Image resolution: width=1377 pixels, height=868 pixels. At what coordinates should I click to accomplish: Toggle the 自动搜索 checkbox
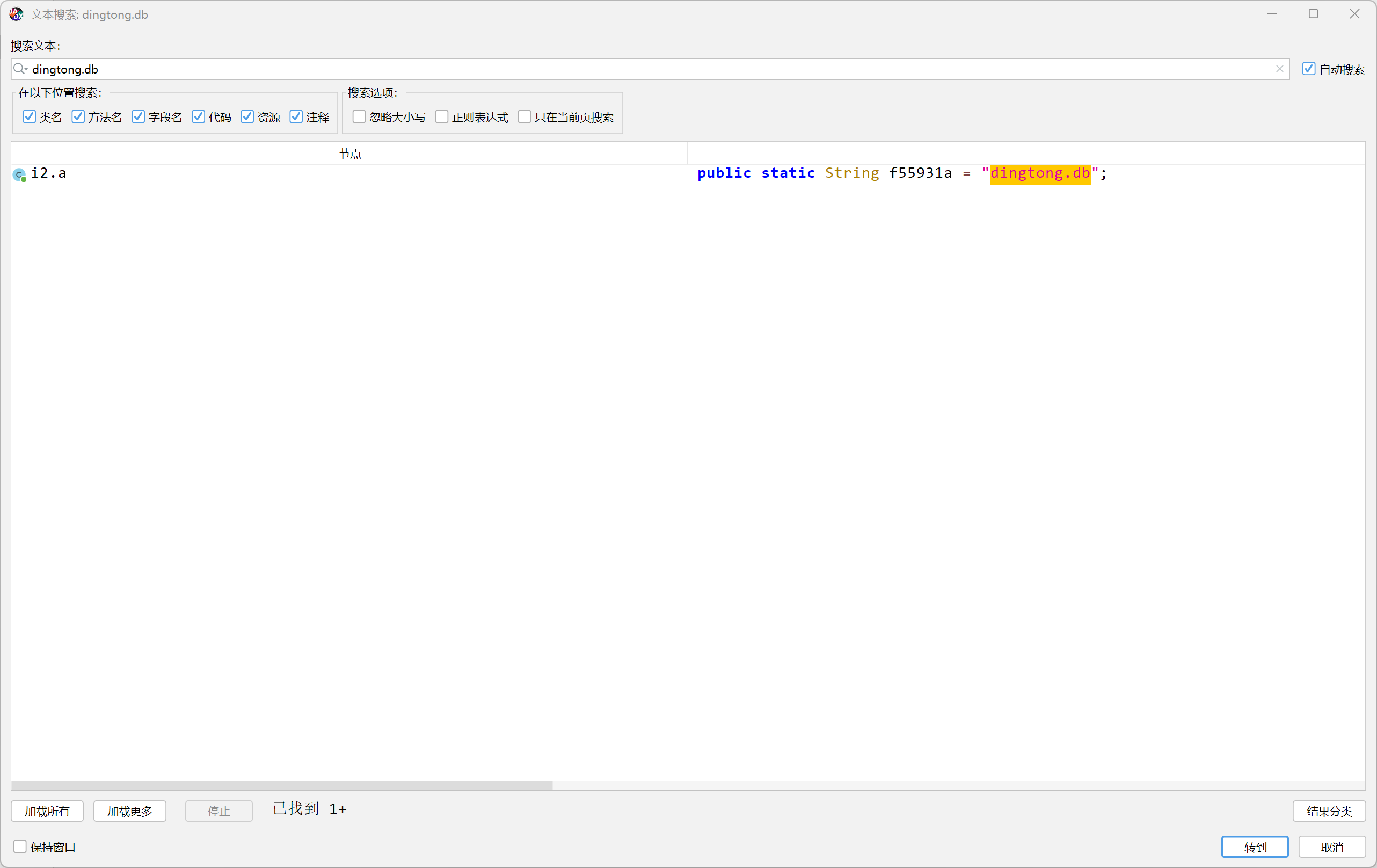[x=1309, y=69]
